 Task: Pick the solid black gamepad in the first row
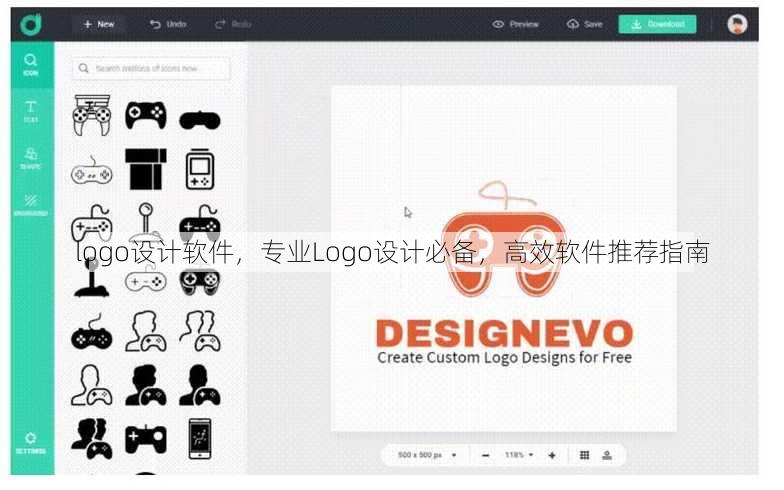146,115
